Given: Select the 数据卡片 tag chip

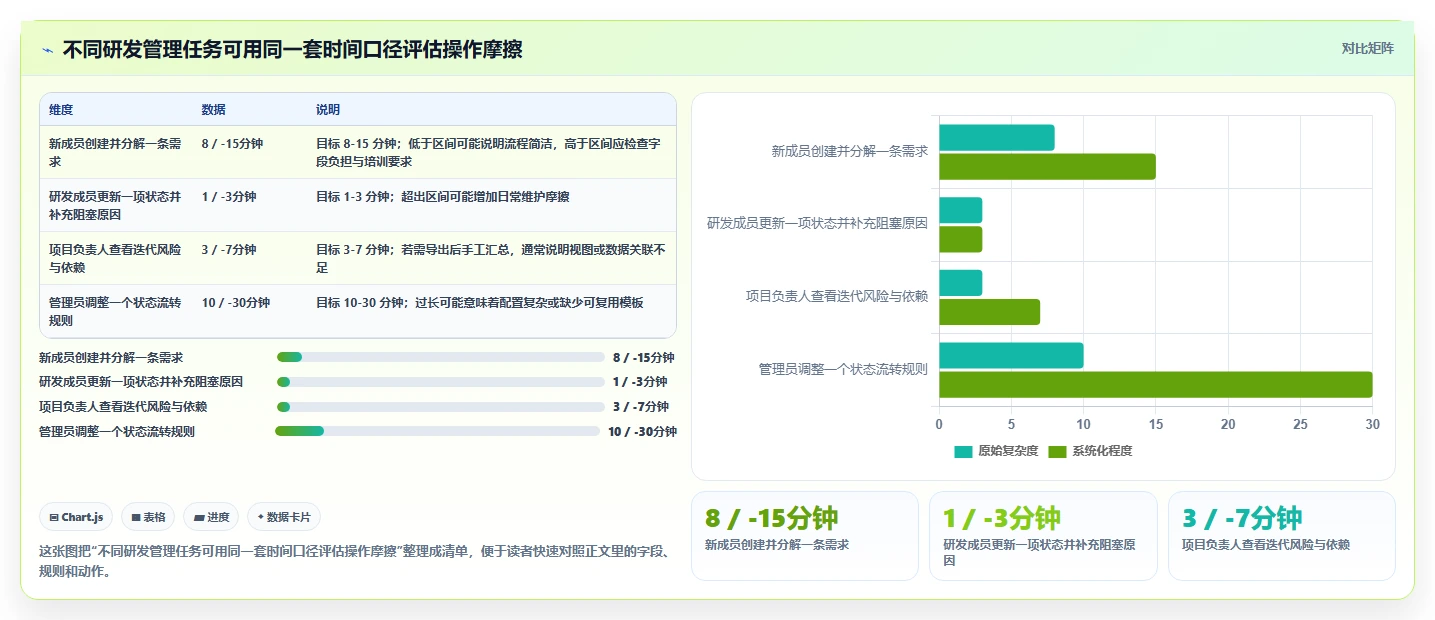Looking at the screenshot, I should pyautogui.click(x=284, y=517).
